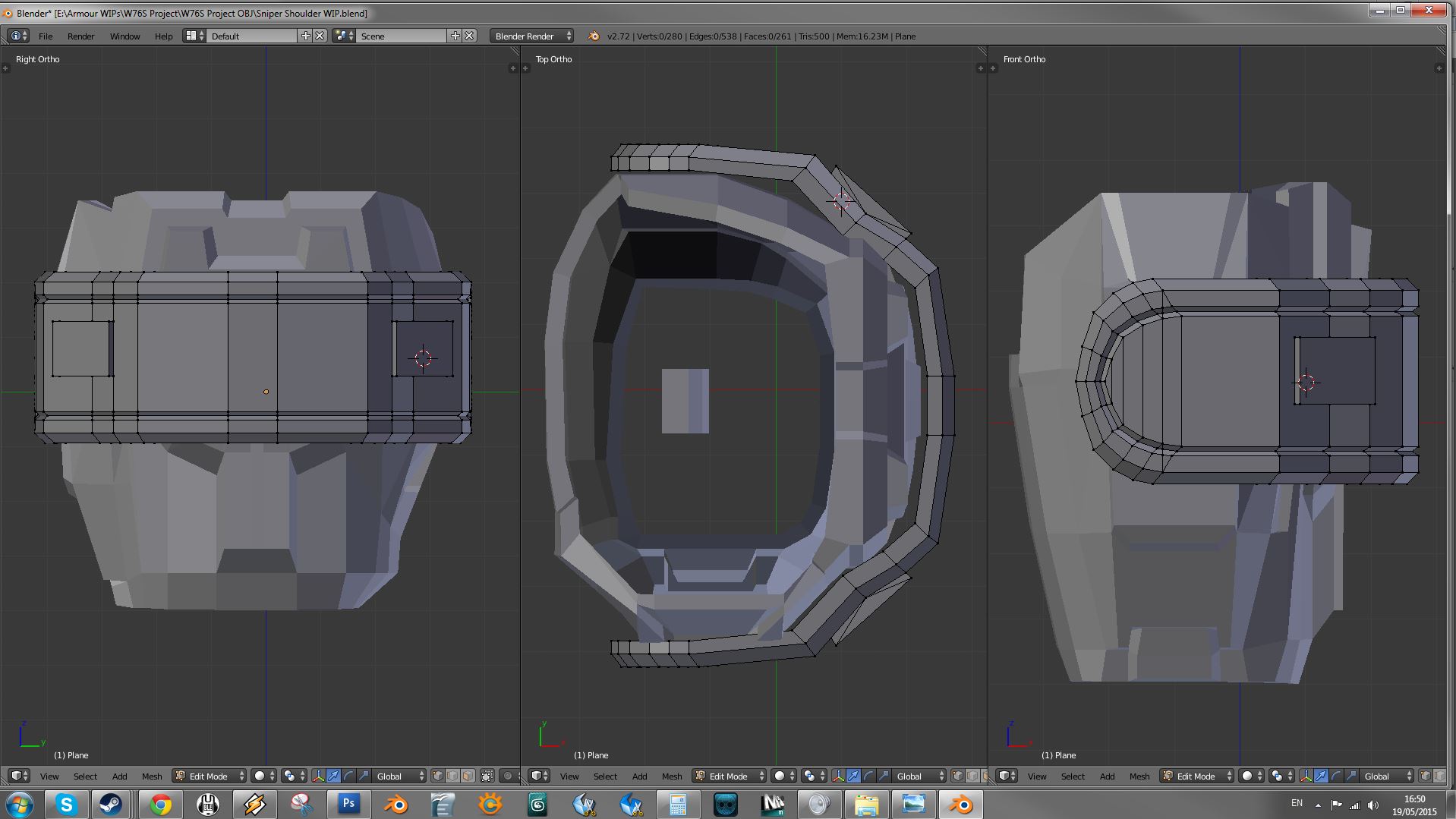Screen dimensions: 1456x819
Task: Select the scale manipulator in Right Ortho view
Action: click(x=364, y=776)
